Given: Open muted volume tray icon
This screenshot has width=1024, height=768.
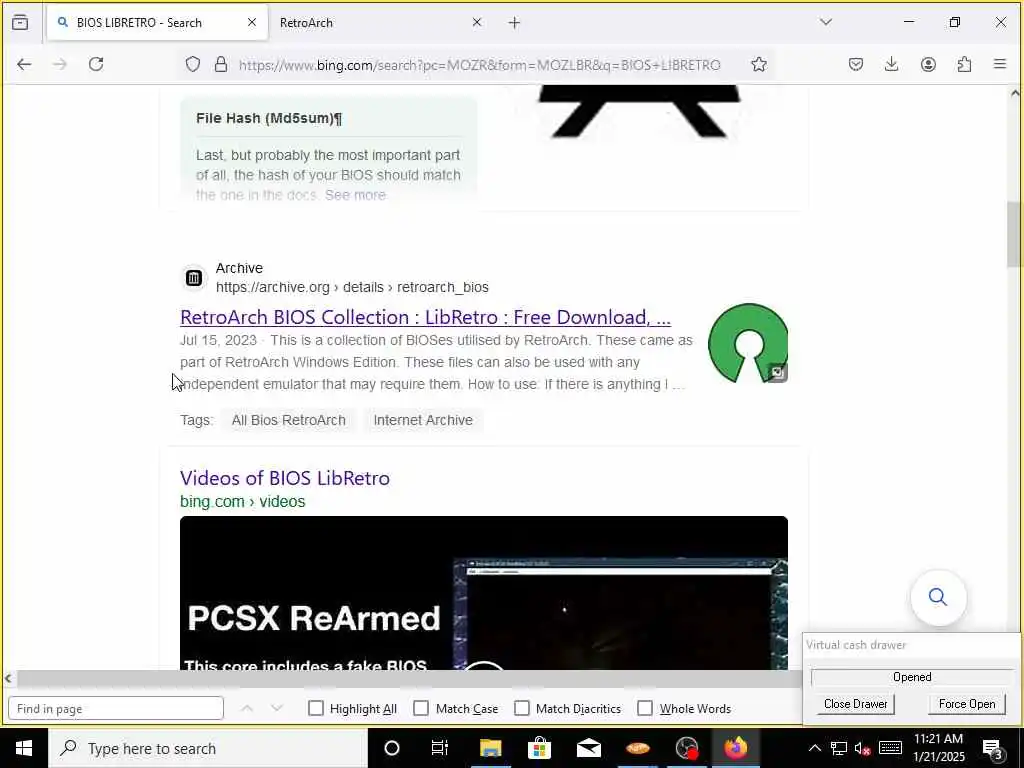Looking at the screenshot, I should point(863,748).
